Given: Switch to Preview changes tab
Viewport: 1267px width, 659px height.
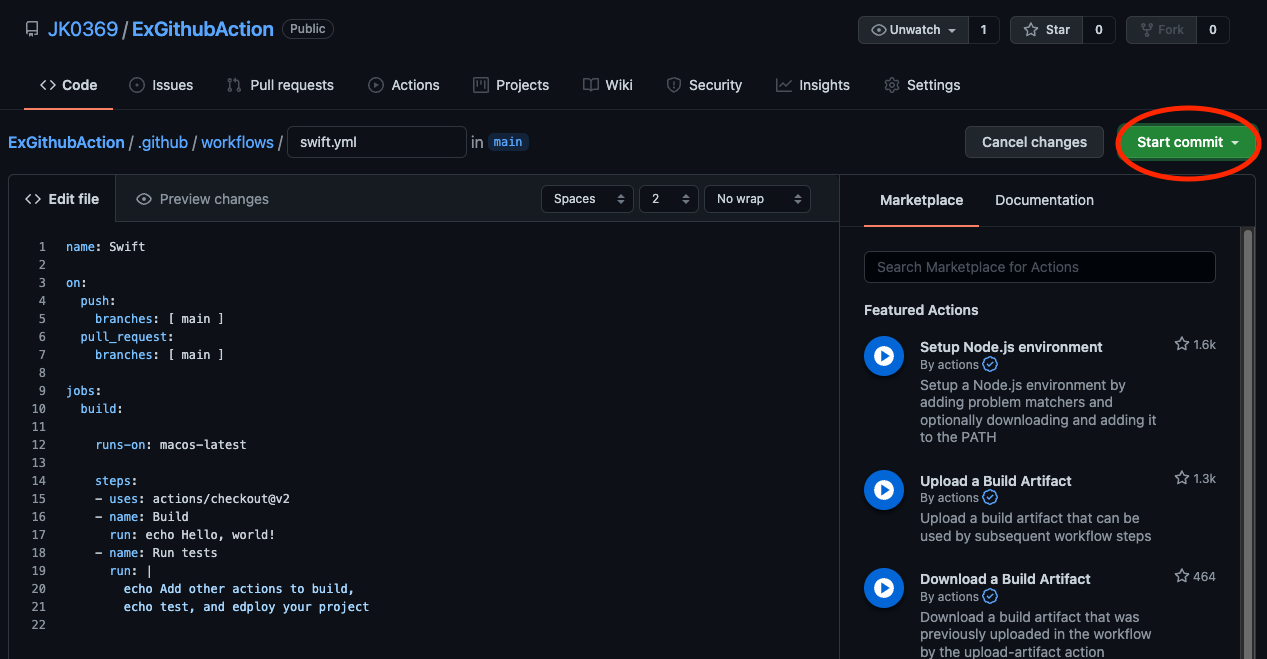Looking at the screenshot, I should (202, 199).
